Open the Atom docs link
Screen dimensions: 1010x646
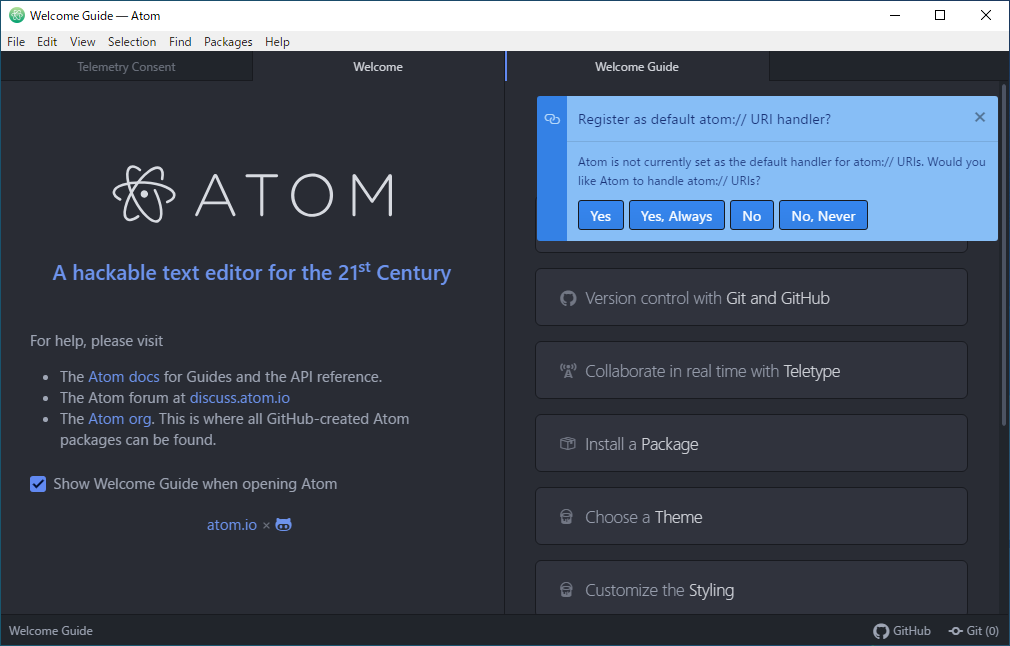[x=124, y=377]
